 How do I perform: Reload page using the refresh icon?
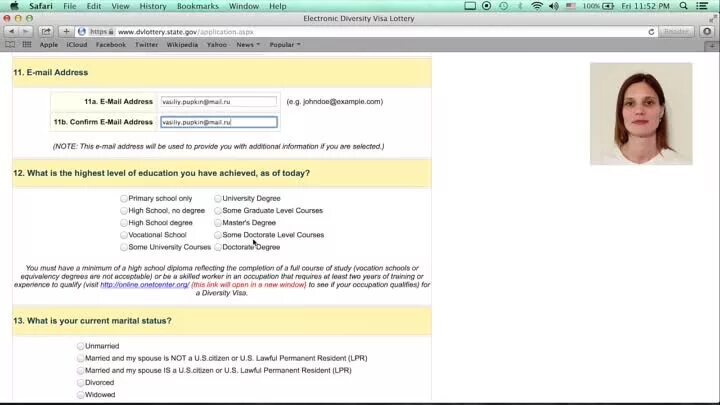651,32
